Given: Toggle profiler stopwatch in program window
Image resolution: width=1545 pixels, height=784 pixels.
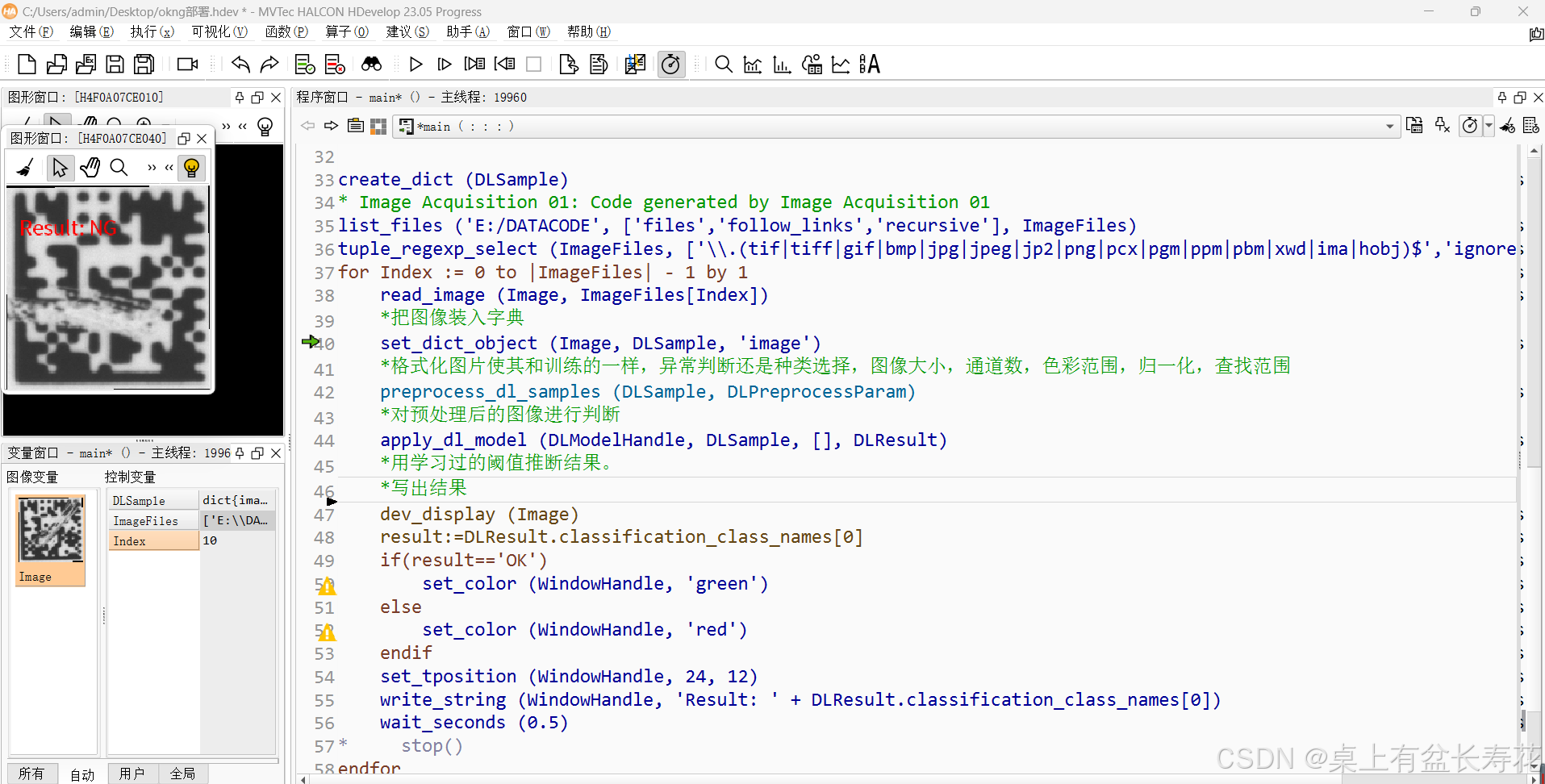Looking at the screenshot, I should click(1470, 126).
